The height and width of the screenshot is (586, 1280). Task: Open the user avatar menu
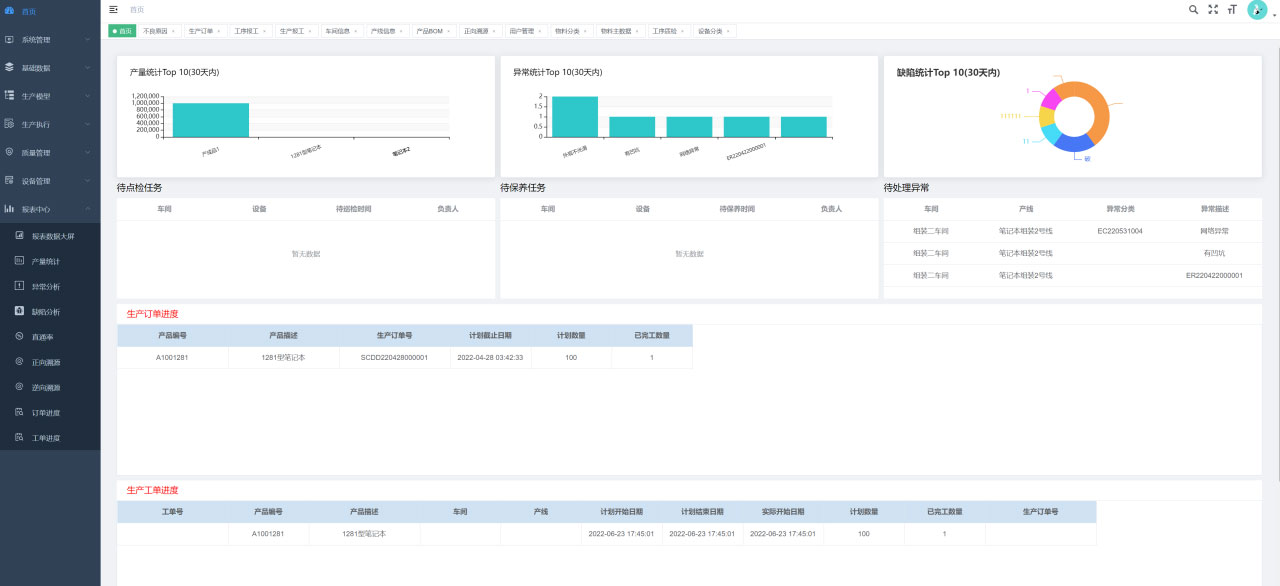click(x=1257, y=10)
